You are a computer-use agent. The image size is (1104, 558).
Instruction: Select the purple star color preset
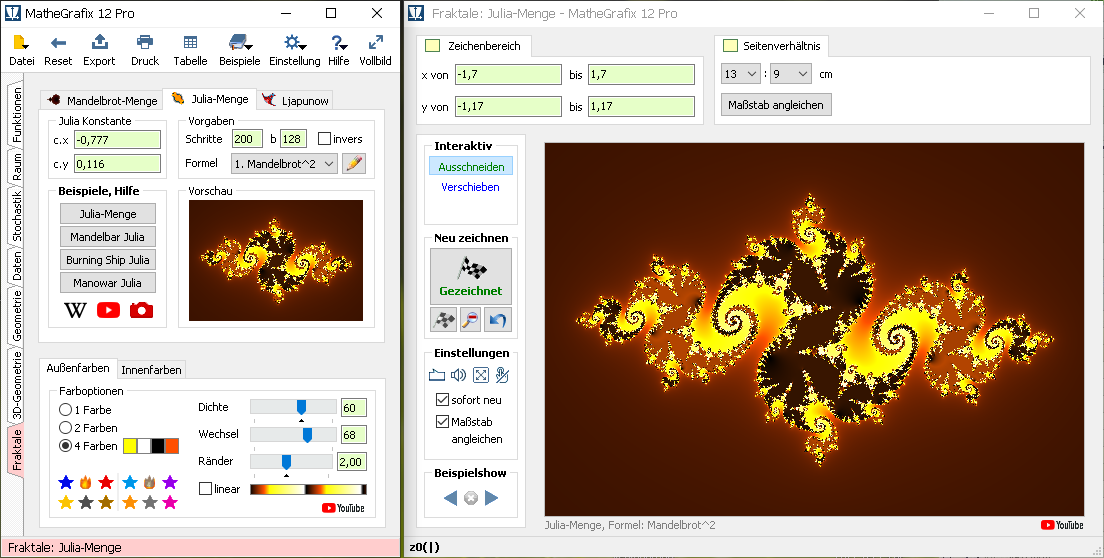coord(170,483)
